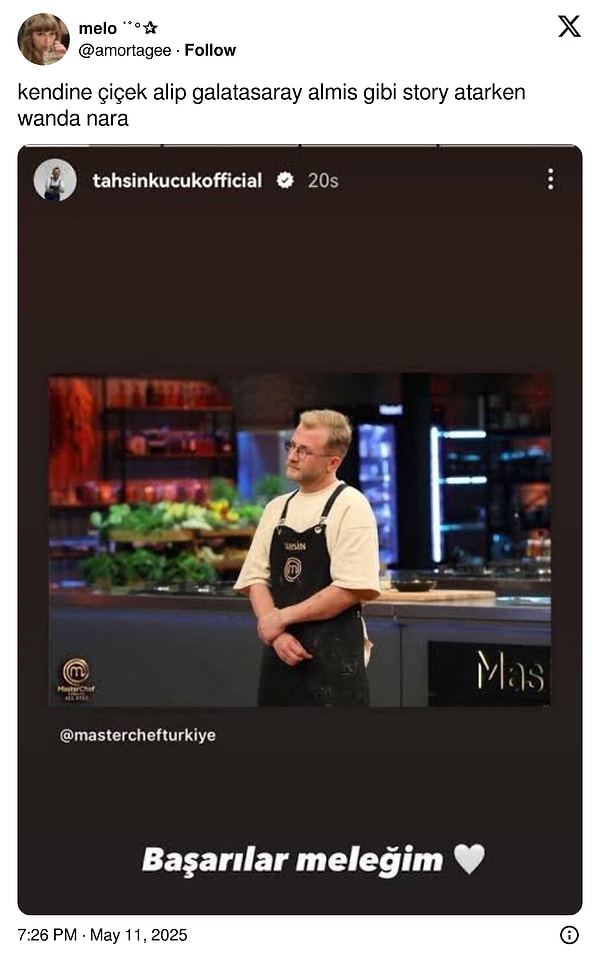Open the @amortagee handle link

(124, 50)
